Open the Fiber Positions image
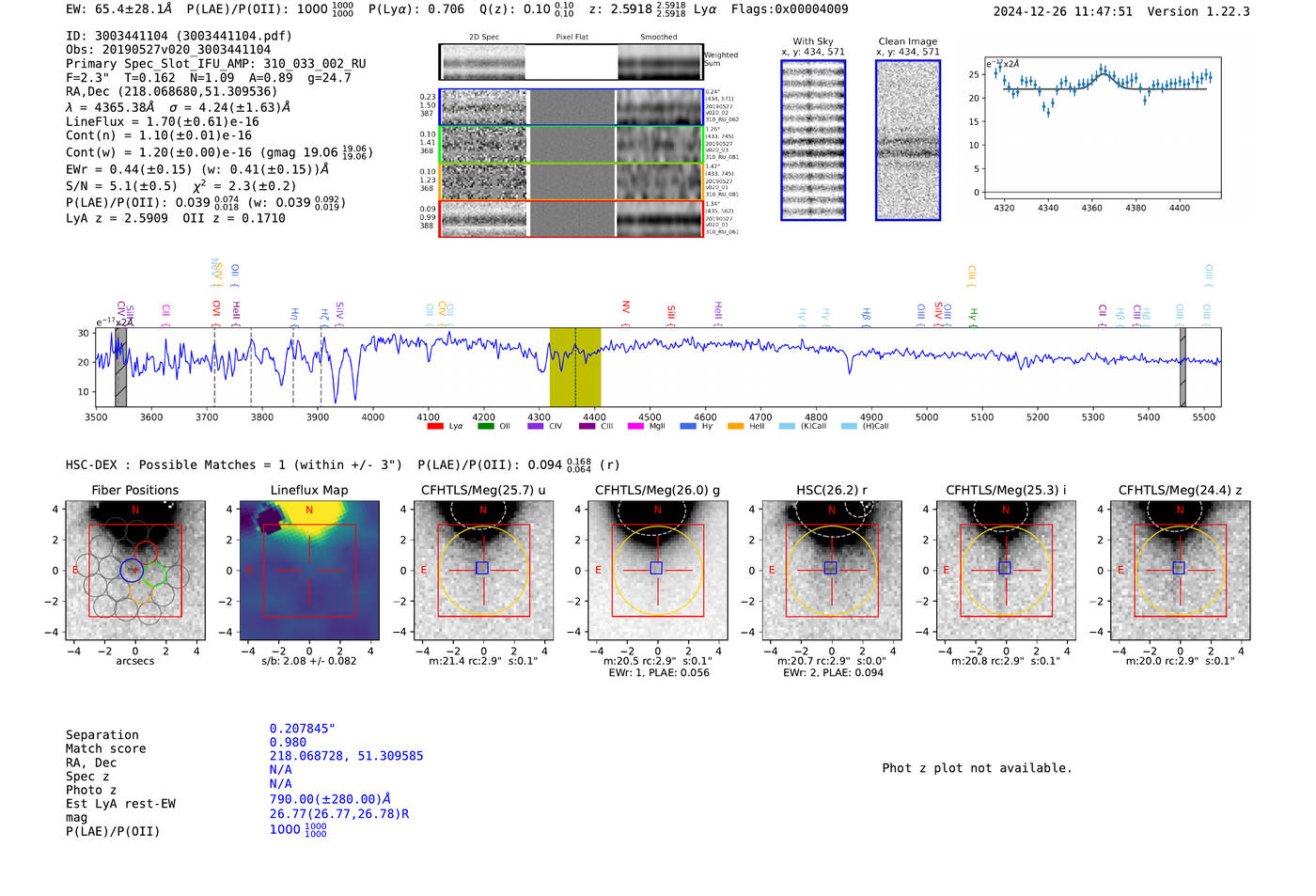Viewport: 1316px width, 896px height. (x=135, y=570)
